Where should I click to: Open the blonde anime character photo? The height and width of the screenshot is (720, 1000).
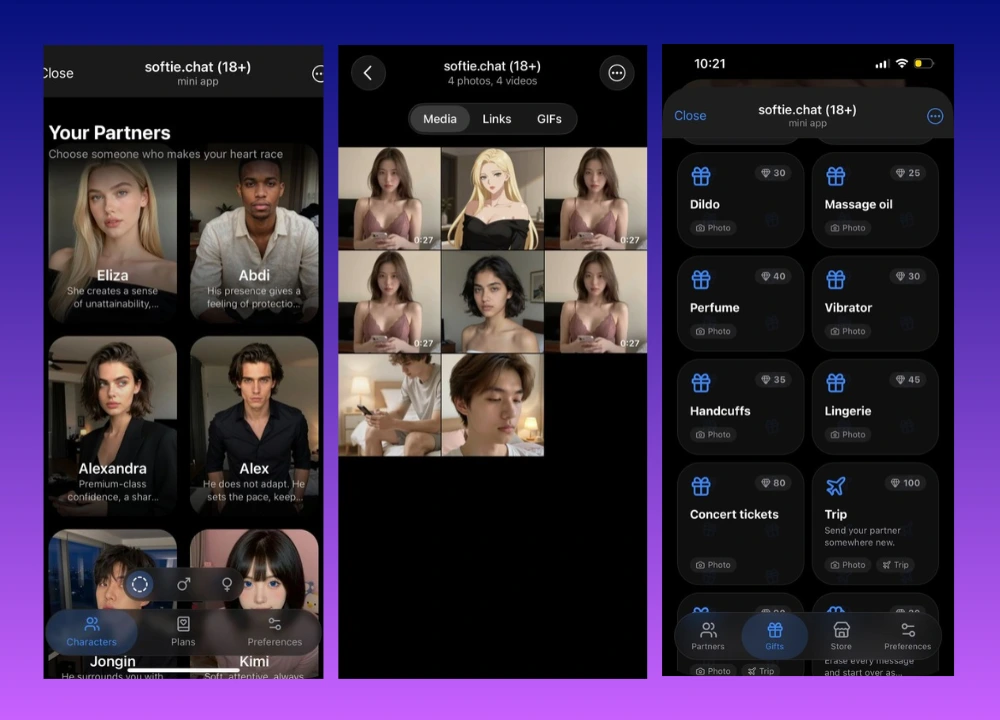coord(492,198)
